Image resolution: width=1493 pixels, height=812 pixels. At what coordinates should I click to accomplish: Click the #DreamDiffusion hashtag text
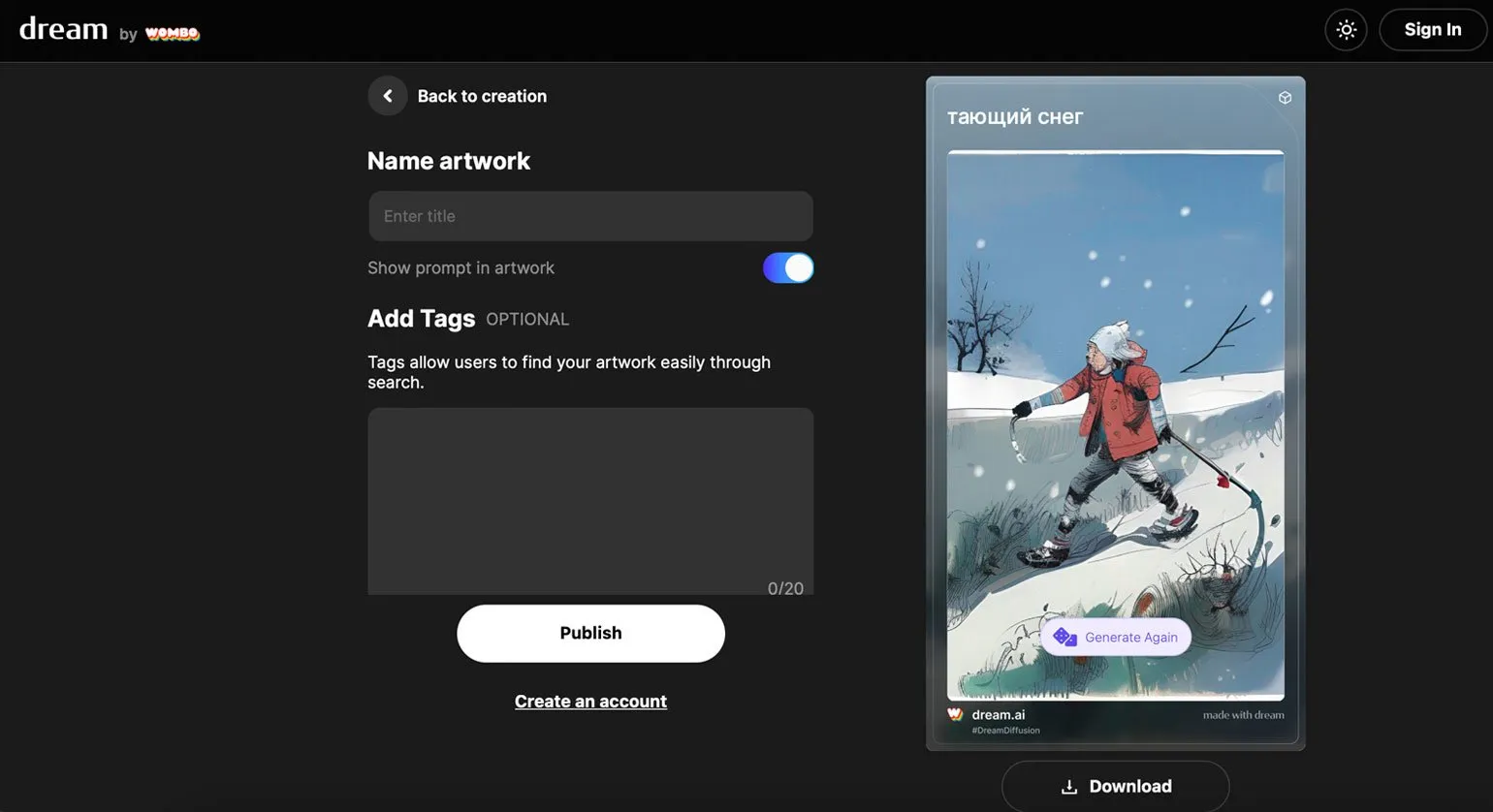[x=1005, y=731]
